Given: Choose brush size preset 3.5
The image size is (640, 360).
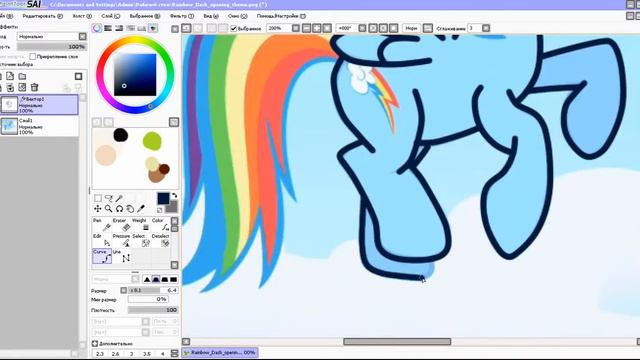Looking at the screenshot, I should pos(147,354).
